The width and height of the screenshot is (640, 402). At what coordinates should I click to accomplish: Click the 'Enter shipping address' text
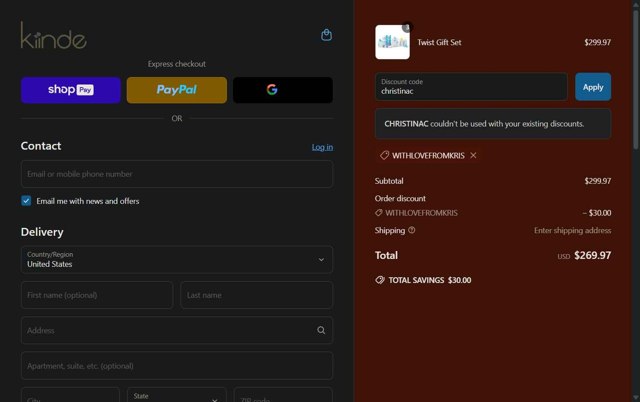[x=572, y=231]
